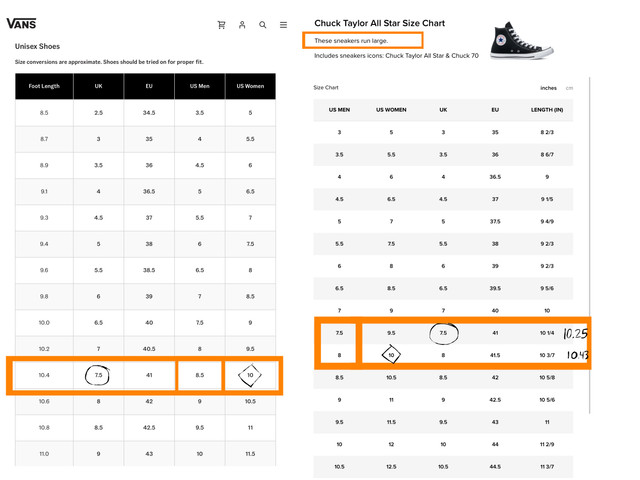Select the 9 5/6 length cell
This screenshot has height=480, width=640.
[547, 288]
